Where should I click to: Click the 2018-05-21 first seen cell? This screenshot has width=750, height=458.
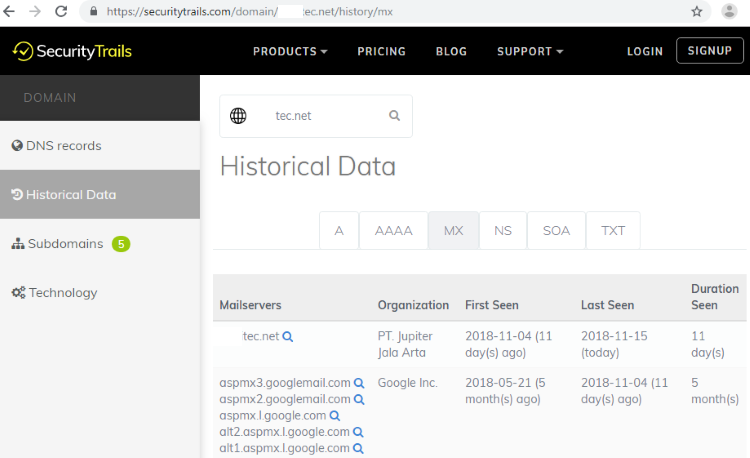pos(505,391)
